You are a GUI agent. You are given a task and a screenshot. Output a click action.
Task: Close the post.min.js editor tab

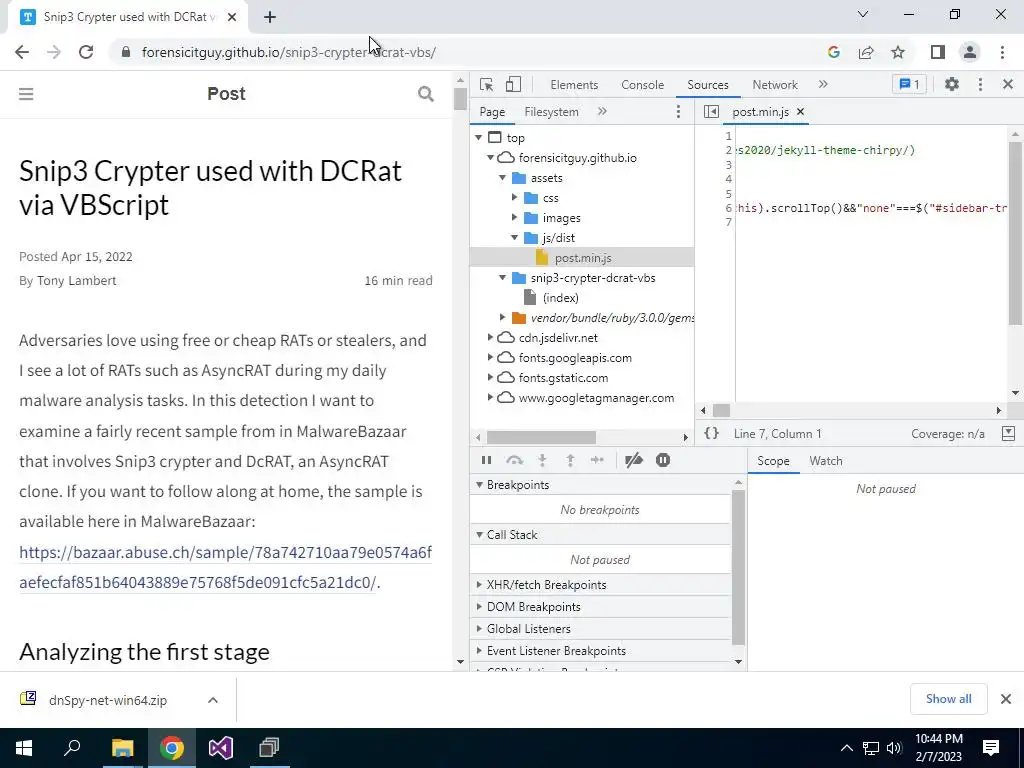pyautogui.click(x=800, y=112)
